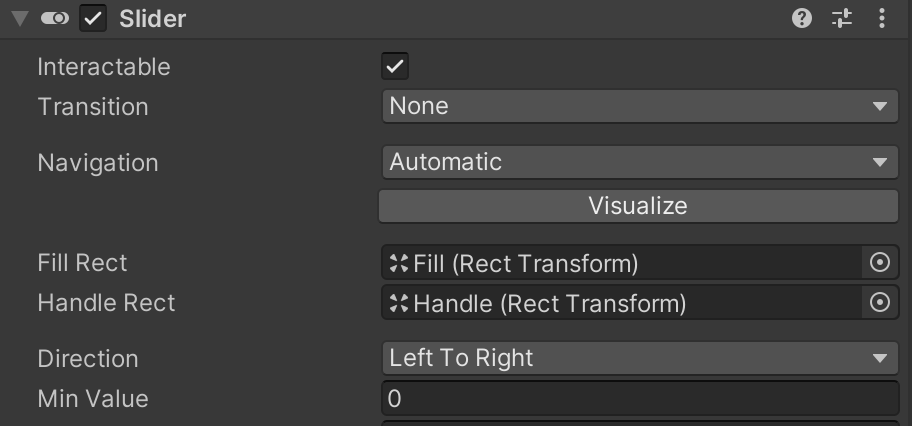Click the Min Value label
The width and height of the screenshot is (912, 426).
point(93,399)
